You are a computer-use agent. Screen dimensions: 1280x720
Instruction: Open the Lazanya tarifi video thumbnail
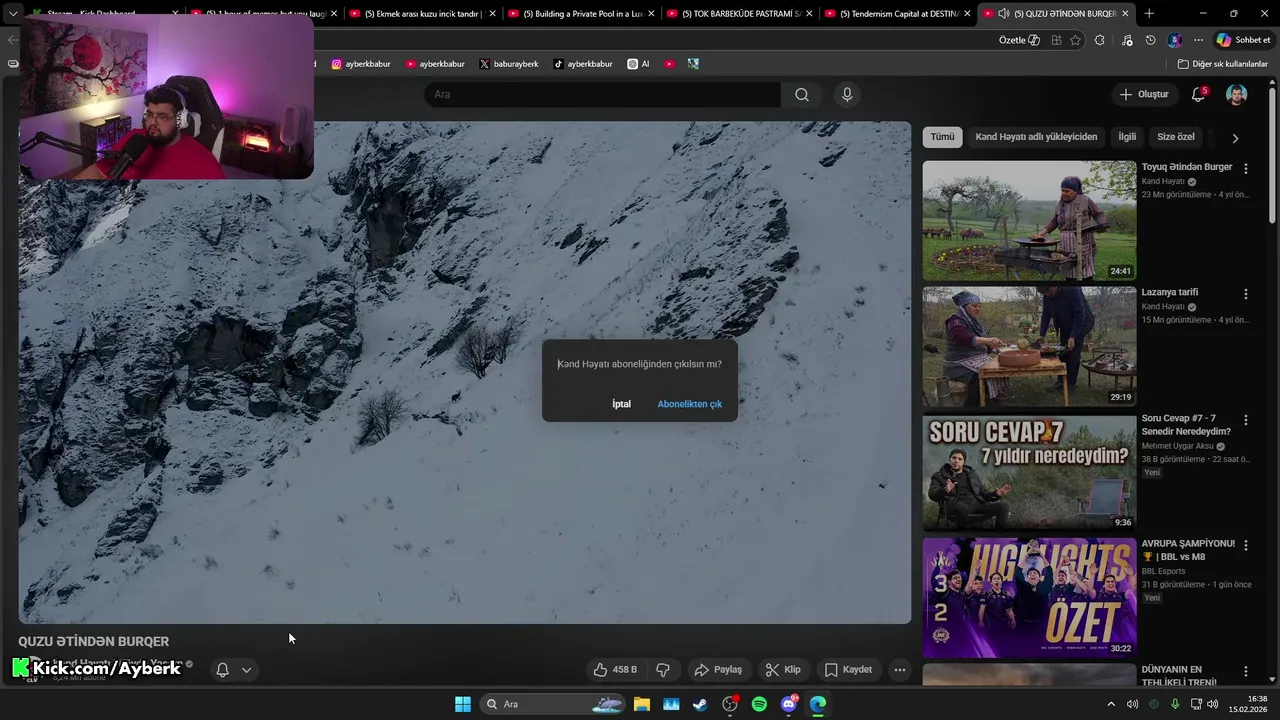point(1029,346)
